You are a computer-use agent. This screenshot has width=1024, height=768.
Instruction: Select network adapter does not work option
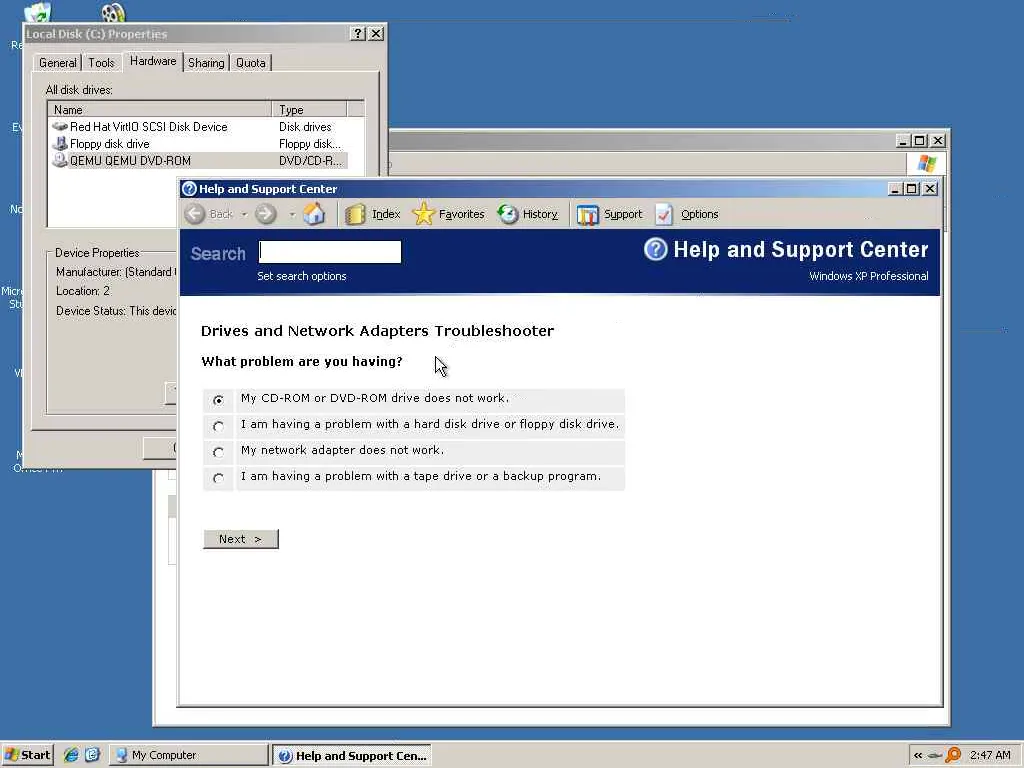[218, 452]
